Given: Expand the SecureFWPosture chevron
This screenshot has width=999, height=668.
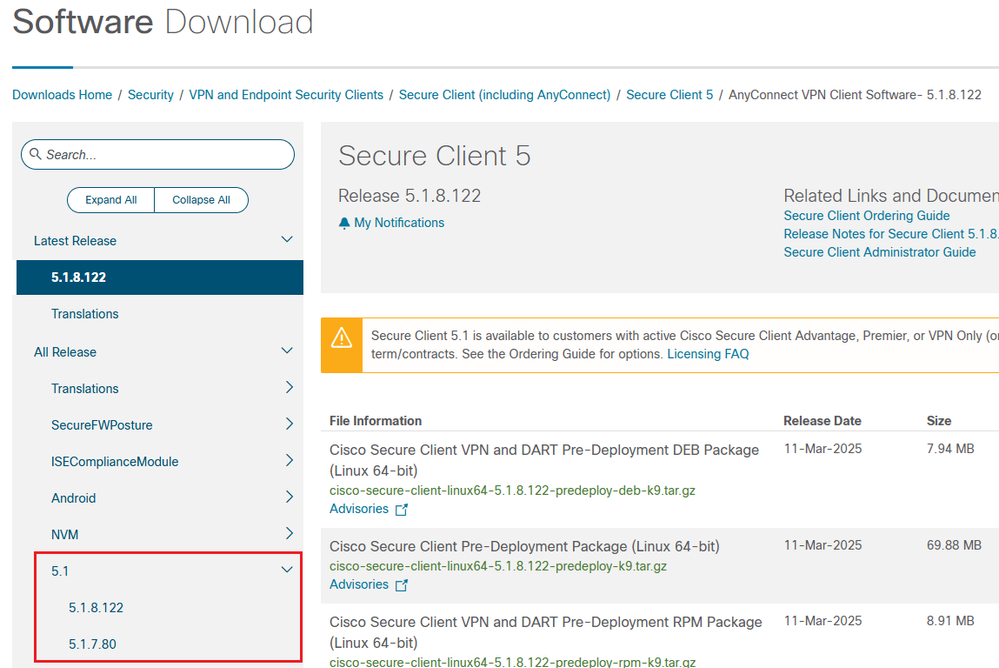Looking at the screenshot, I should tap(289, 424).
